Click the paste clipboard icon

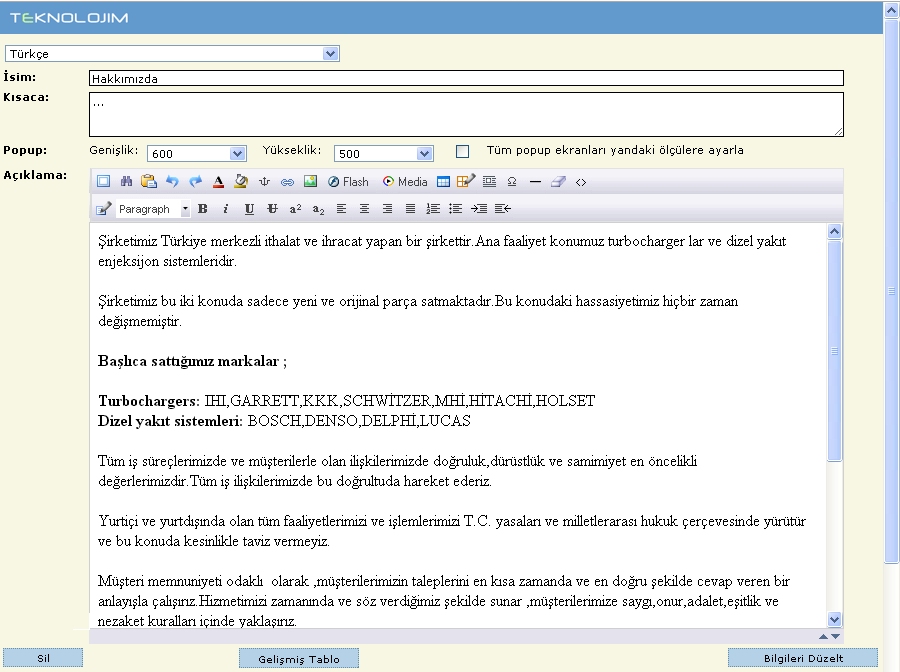coord(149,182)
